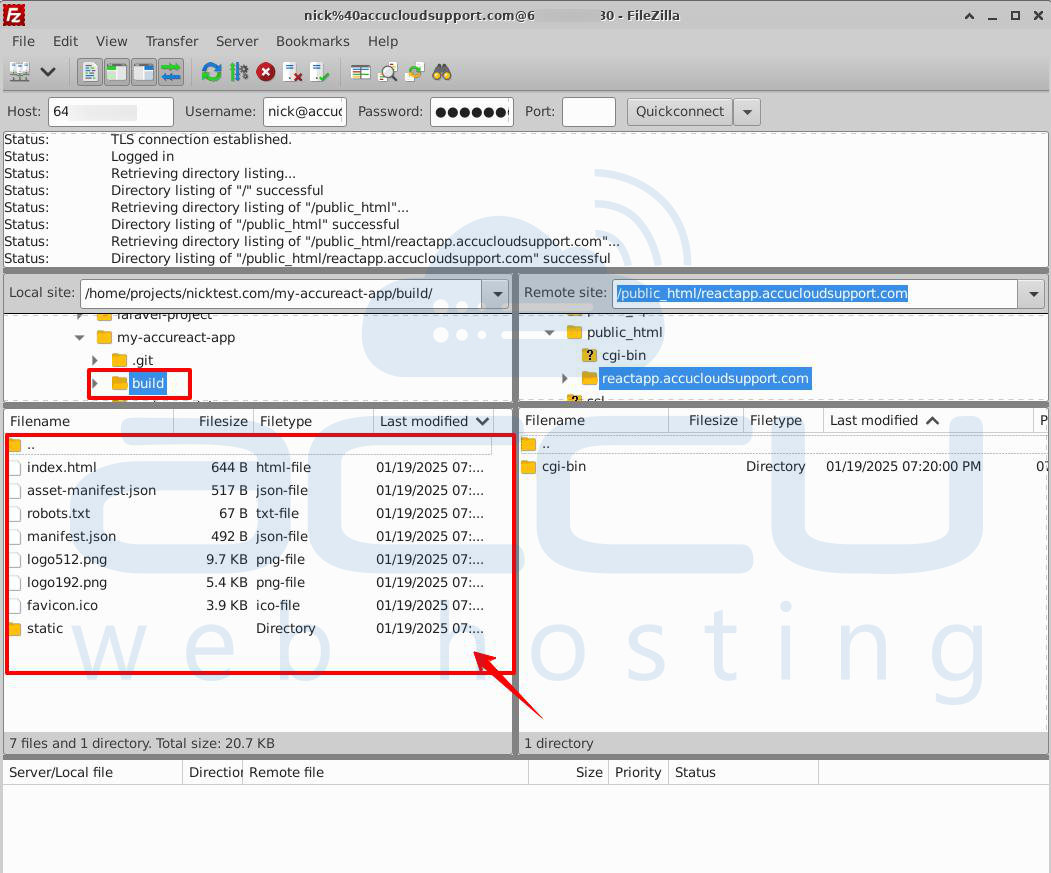Open the Bookmarks menu
Image resolution: width=1051 pixels, height=873 pixels.
point(312,42)
